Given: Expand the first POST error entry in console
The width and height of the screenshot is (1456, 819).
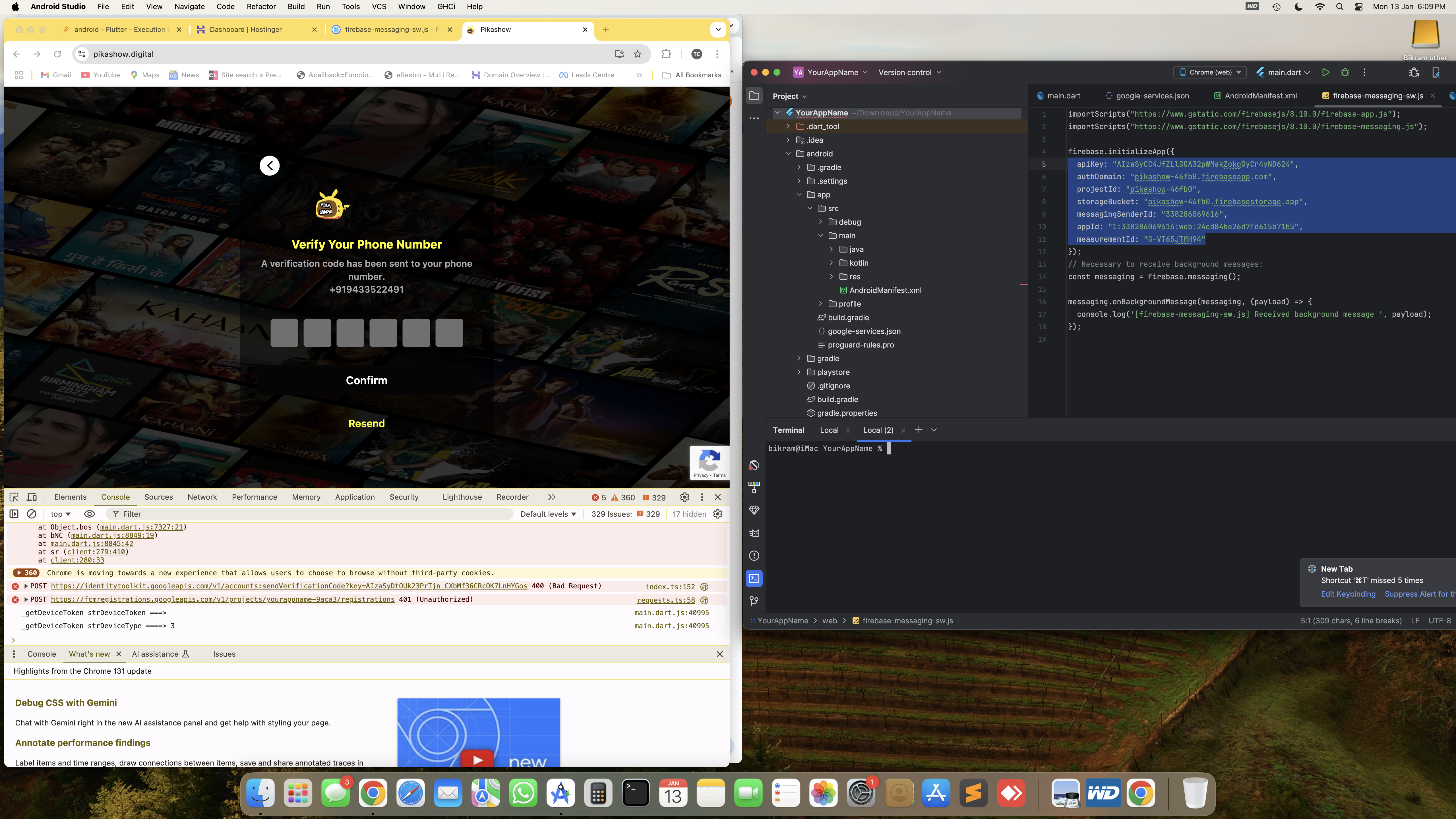Looking at the screenshot, I should 26,586.
